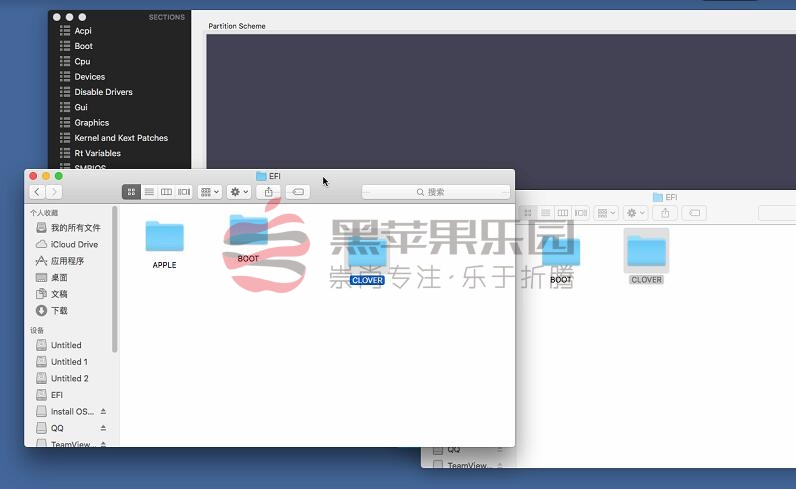The height and width of the screenshot is (489, 796).
Task: Click the list icon beside Graphics
Action: coord(65,122)
